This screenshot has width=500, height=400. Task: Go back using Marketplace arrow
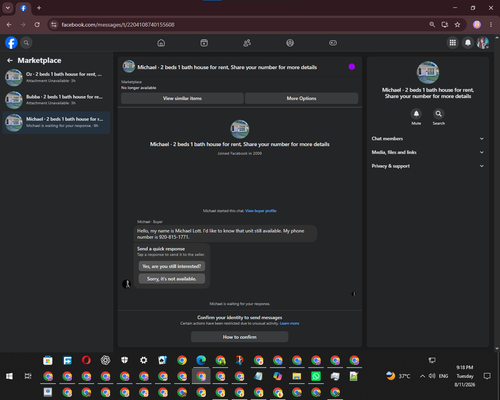tap(10, 60)
